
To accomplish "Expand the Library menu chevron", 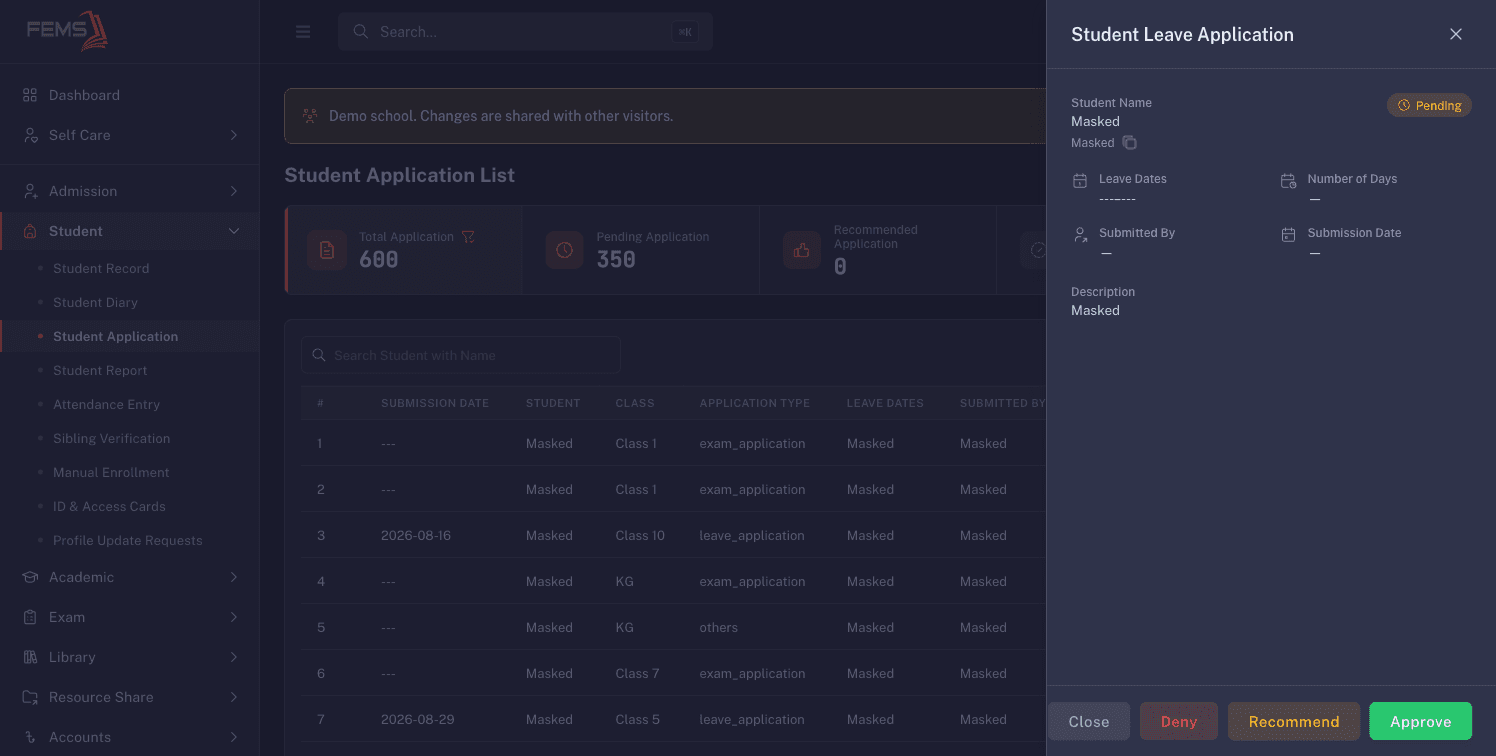I will pyautogui.click(x=234, y=657).
